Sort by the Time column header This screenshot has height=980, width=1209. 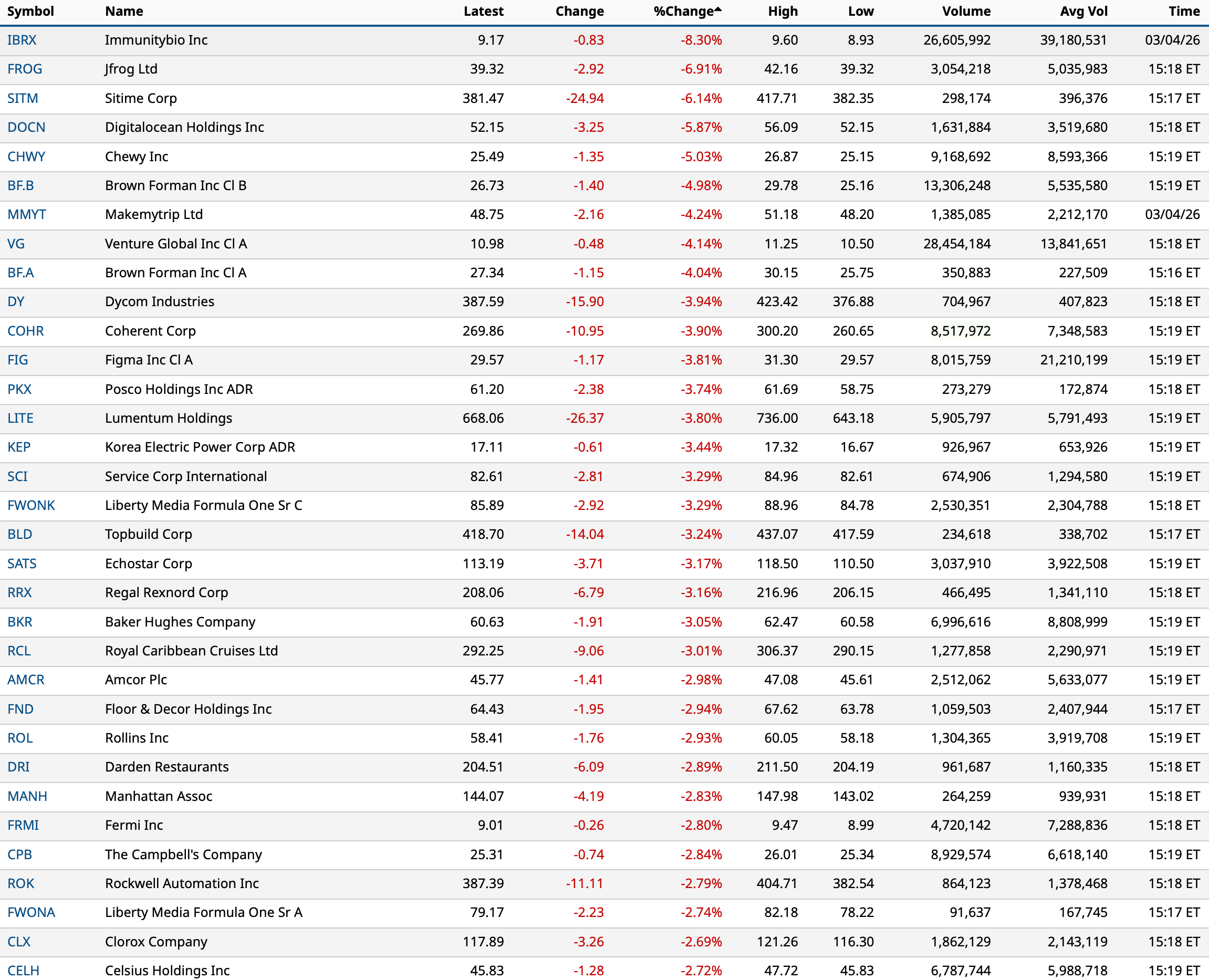pyautogui.click(x=1184, y=11)
